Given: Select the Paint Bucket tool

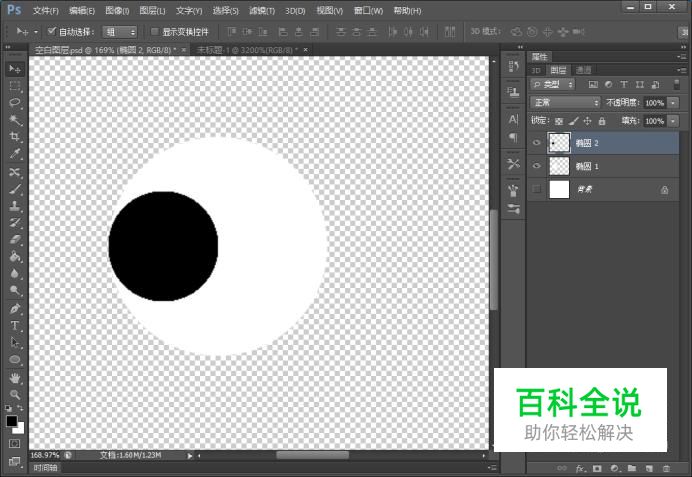Looking at the screenshot, I should point(15,256).
